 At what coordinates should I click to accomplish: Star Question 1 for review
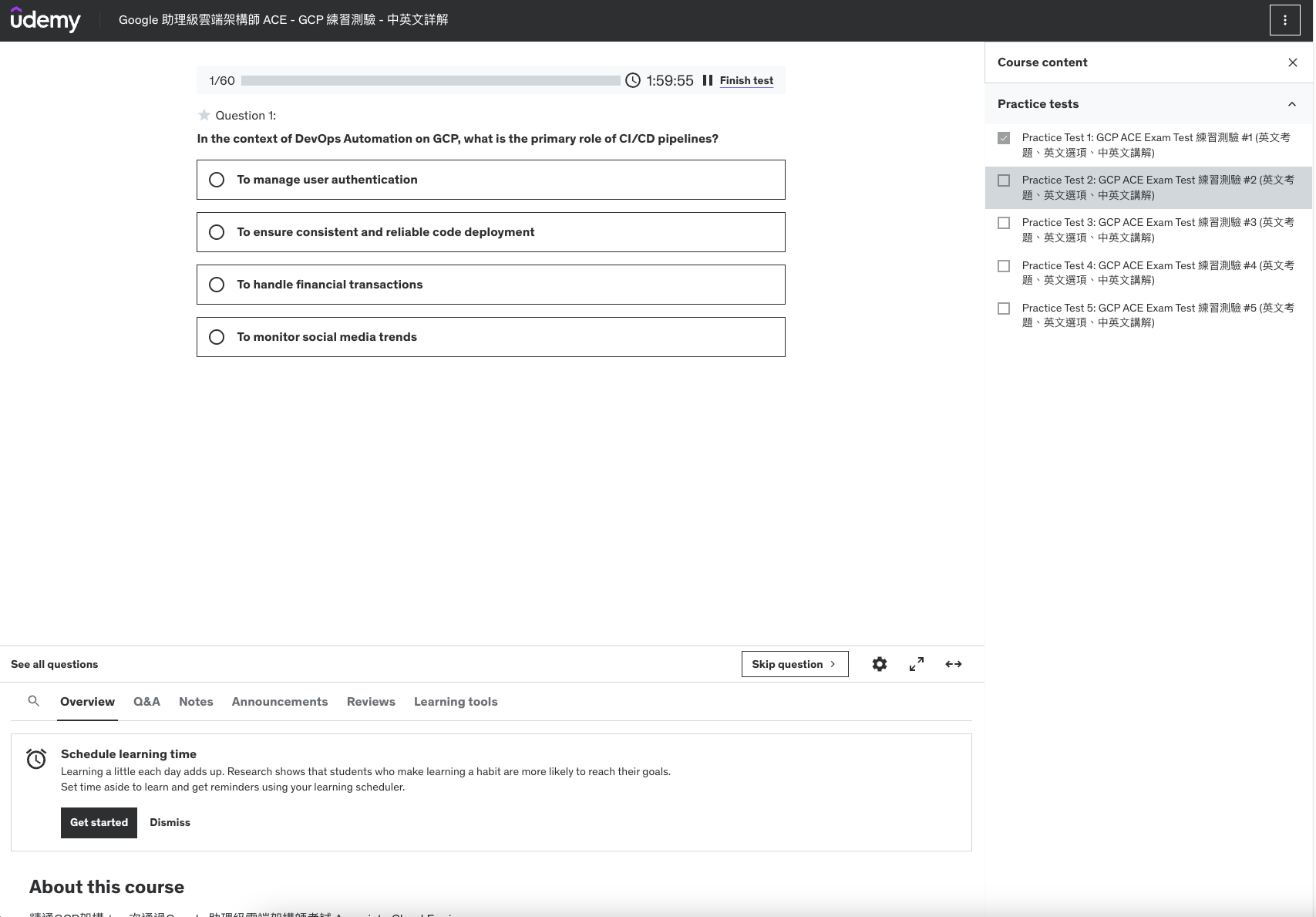[x=204, y=115]
